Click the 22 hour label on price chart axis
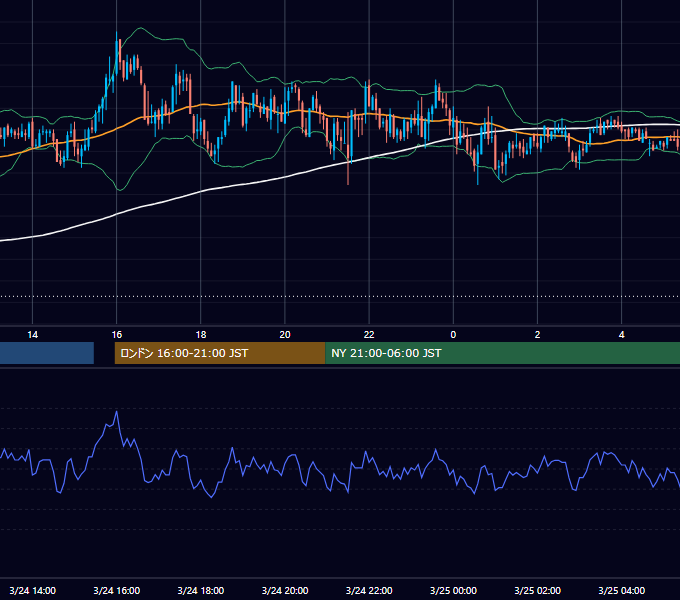This screenshot has width=680, height=600. coord(369,335)
